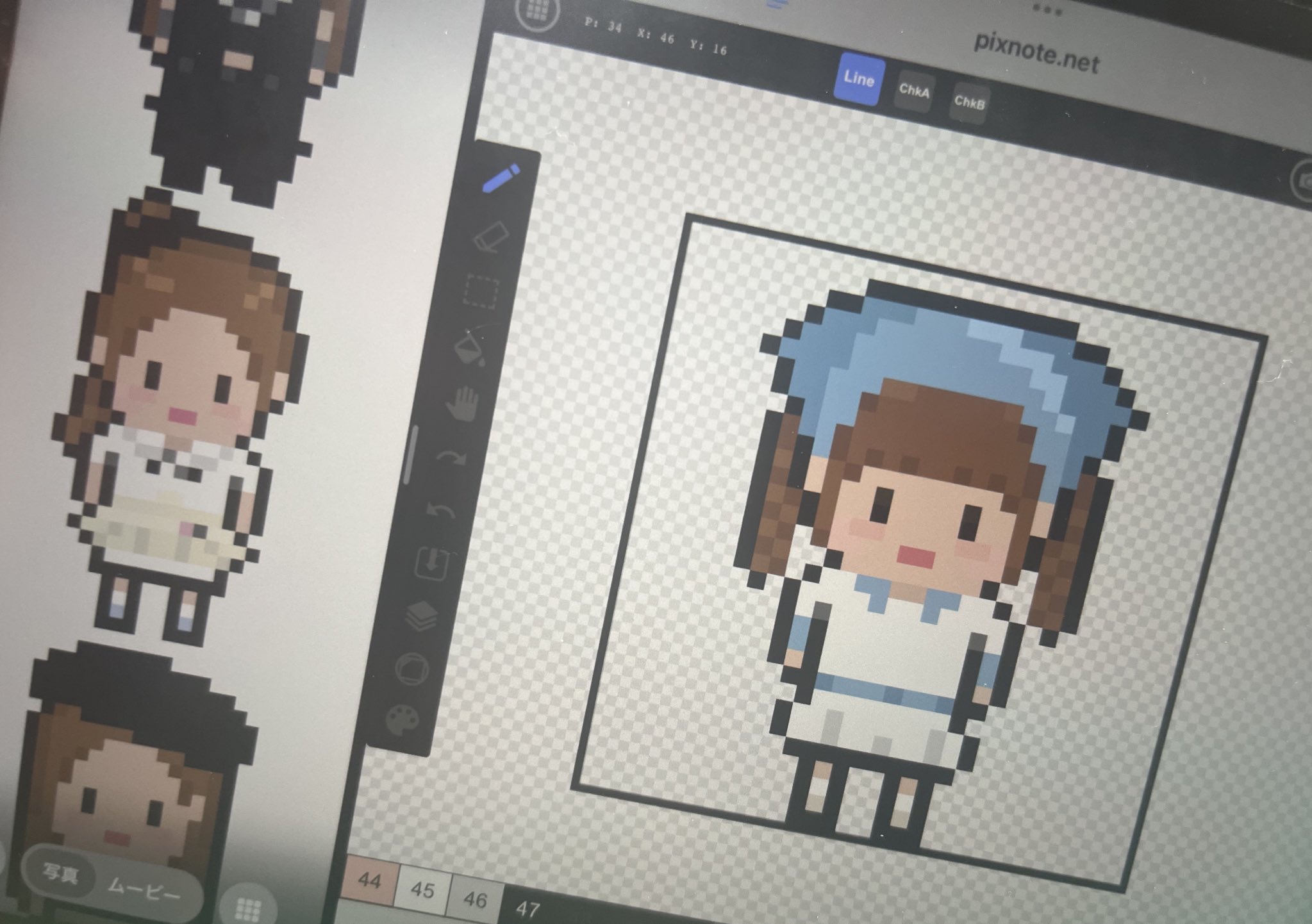Toggle the Line mode button

859,79
